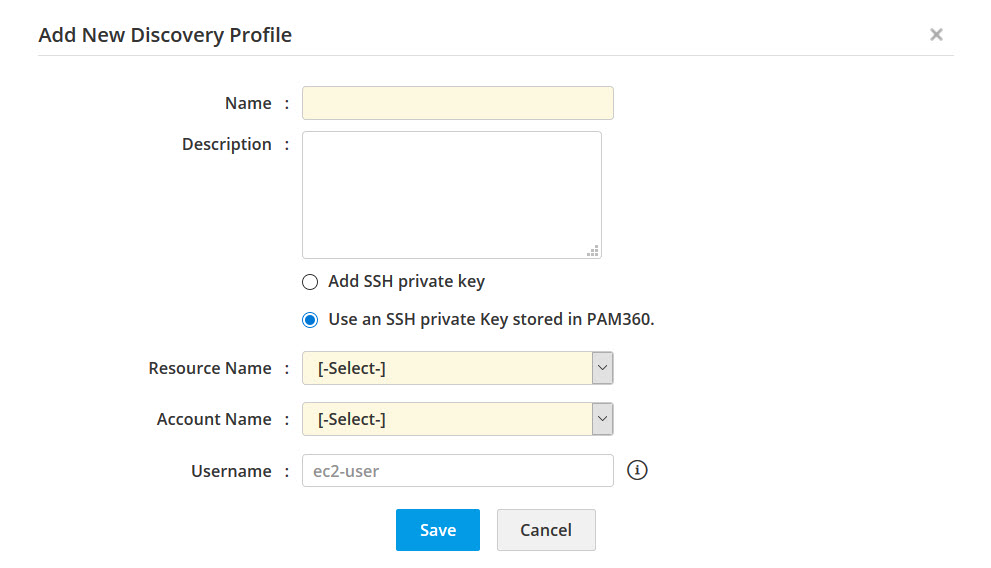Click the "Description" field label
The width and height of the screenshot is (991, 568).
[x=226, y=144]
